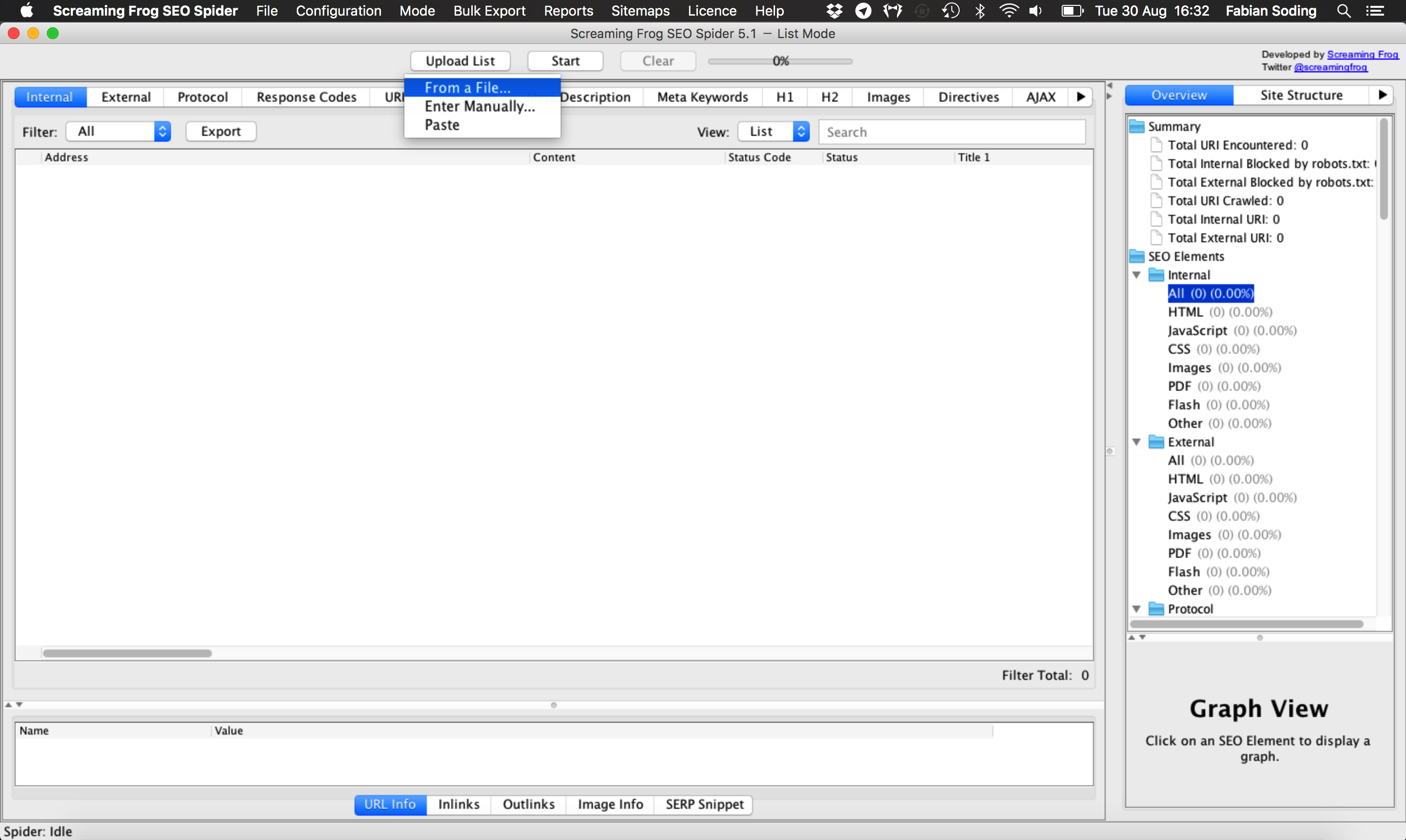Focus the Search input field
The height and width of the screenshot is (840, 1406).
[x=952, y=132]
